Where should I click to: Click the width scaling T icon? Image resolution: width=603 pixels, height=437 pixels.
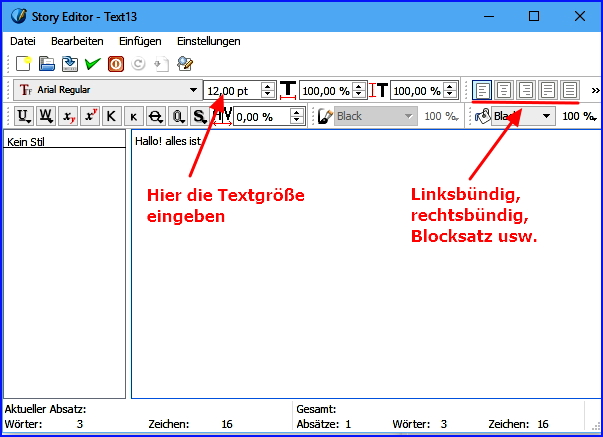coord(288,91)
